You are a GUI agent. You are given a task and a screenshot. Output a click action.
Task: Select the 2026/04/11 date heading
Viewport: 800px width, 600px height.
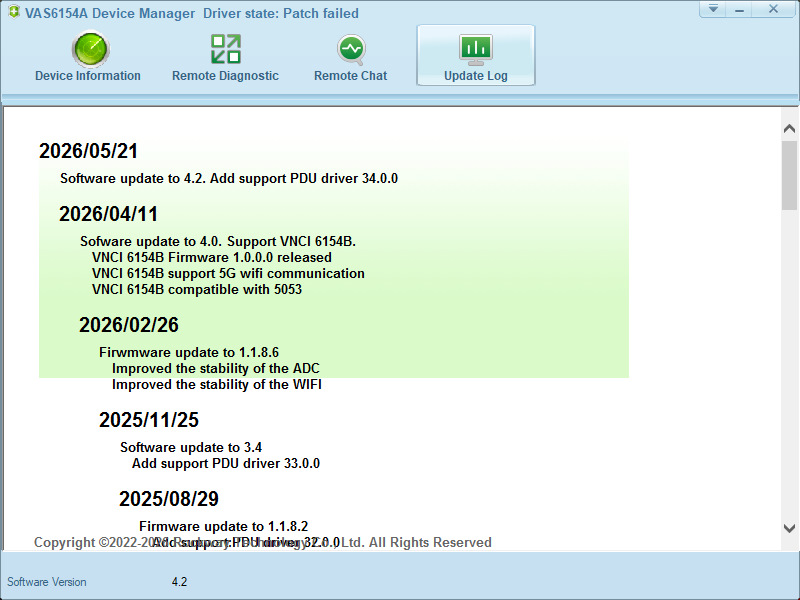pos(108,214)
